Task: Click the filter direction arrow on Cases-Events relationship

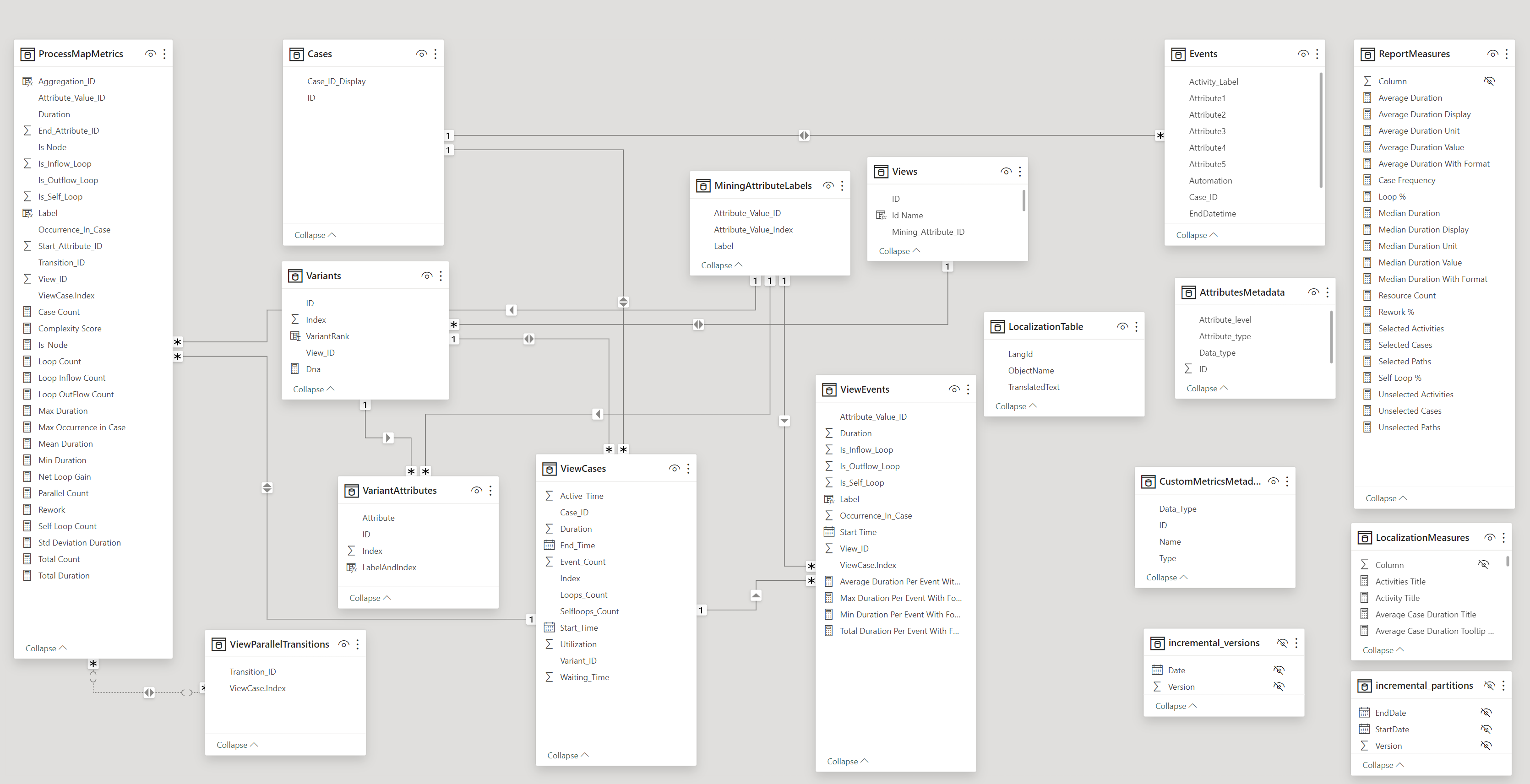Action: (x=804, y=135)
